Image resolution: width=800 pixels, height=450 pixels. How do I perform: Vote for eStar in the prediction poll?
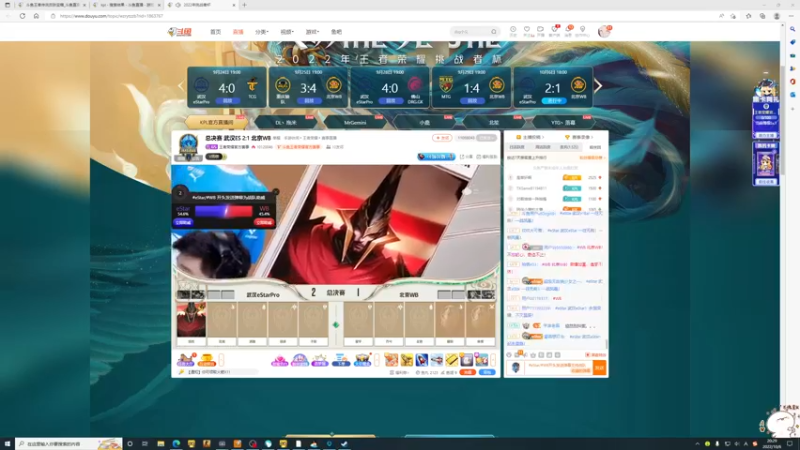(x=183, y=222)
